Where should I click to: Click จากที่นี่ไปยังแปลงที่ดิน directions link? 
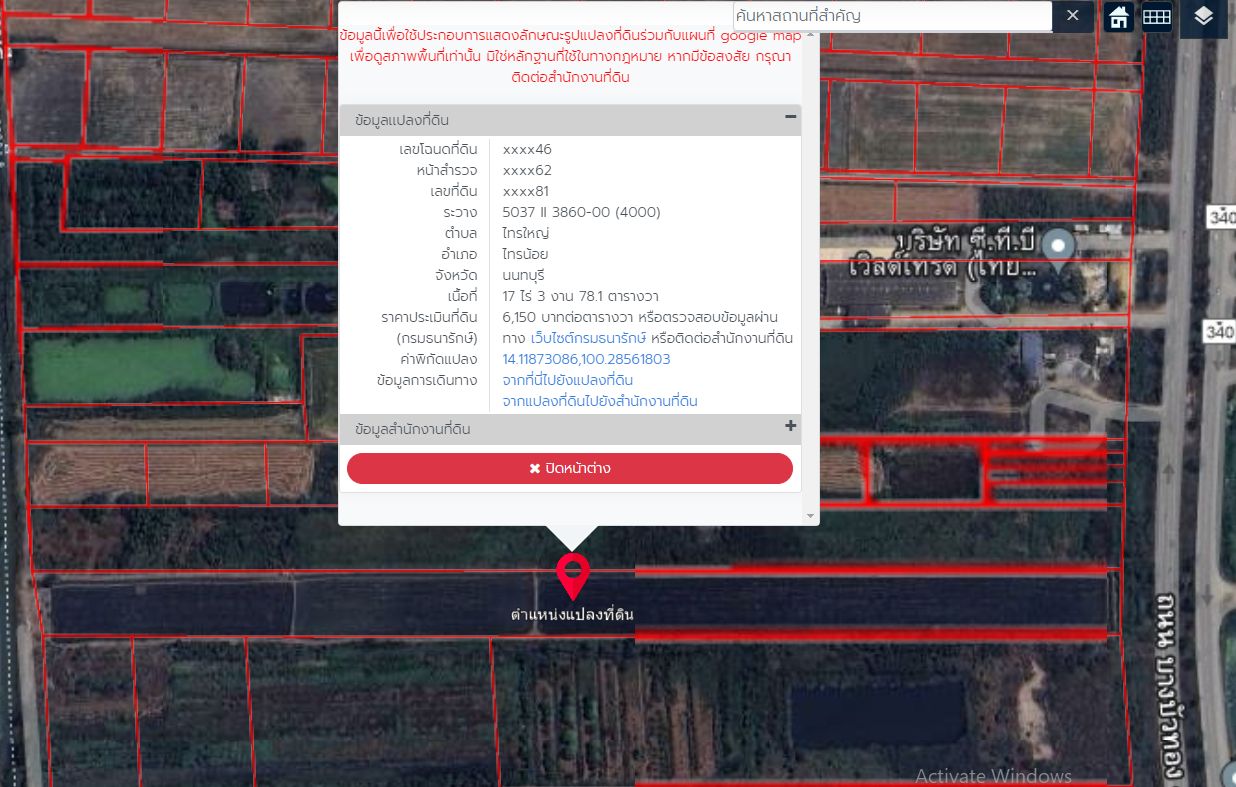(x=567, y=380)
